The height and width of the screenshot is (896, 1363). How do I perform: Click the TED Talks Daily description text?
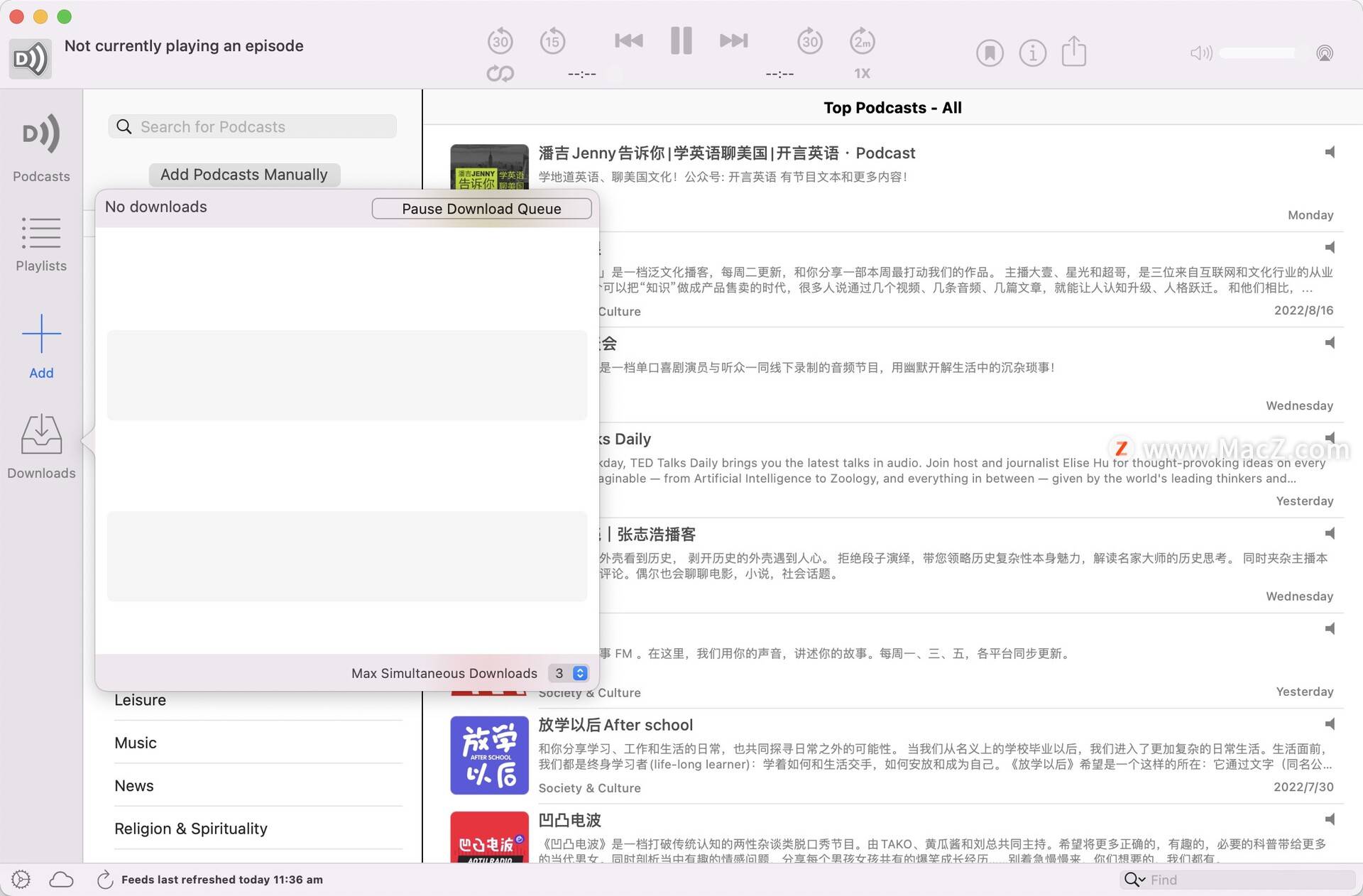point(962,471)
